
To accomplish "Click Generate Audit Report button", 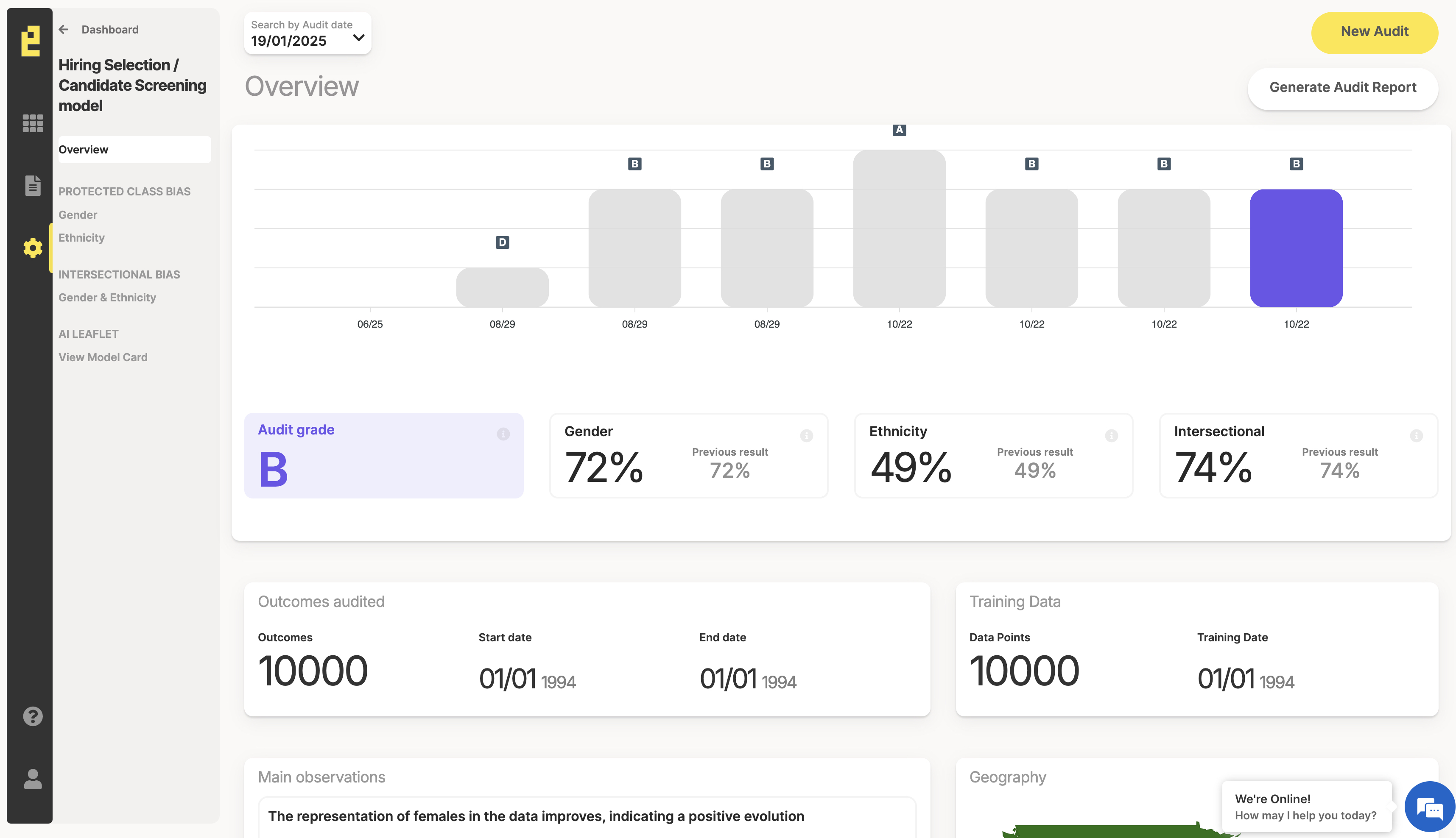I will pos(1343,88).
